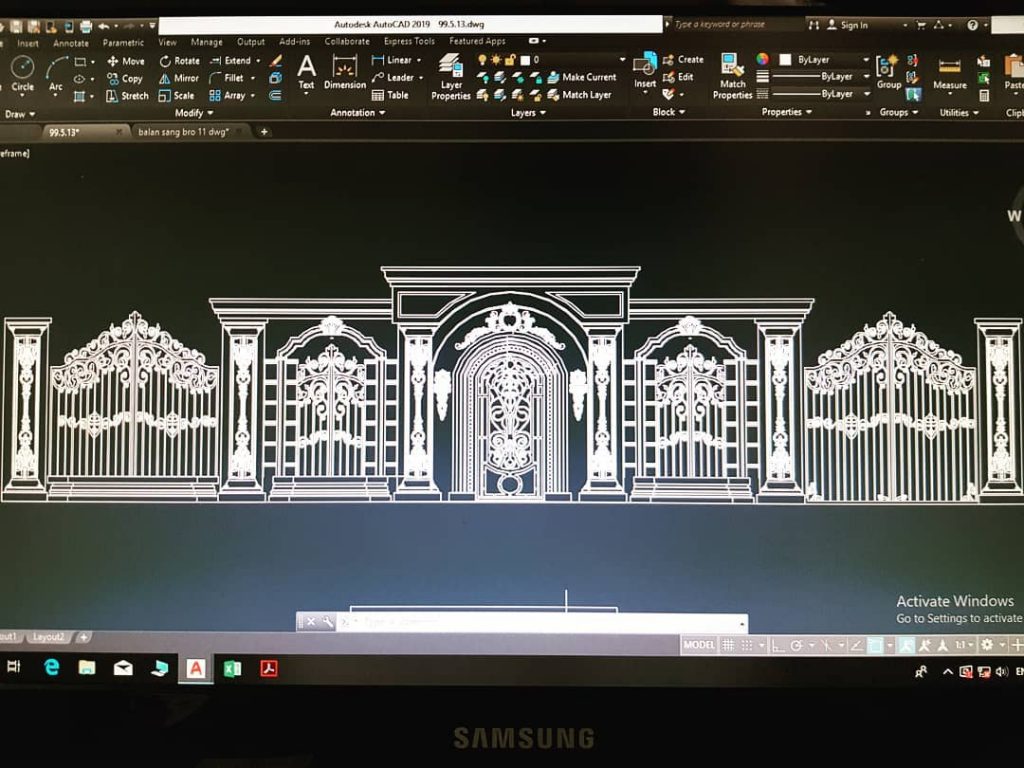Open the Quick Calculator icon
Viewport: 1024px width, 768px height.
984,95
